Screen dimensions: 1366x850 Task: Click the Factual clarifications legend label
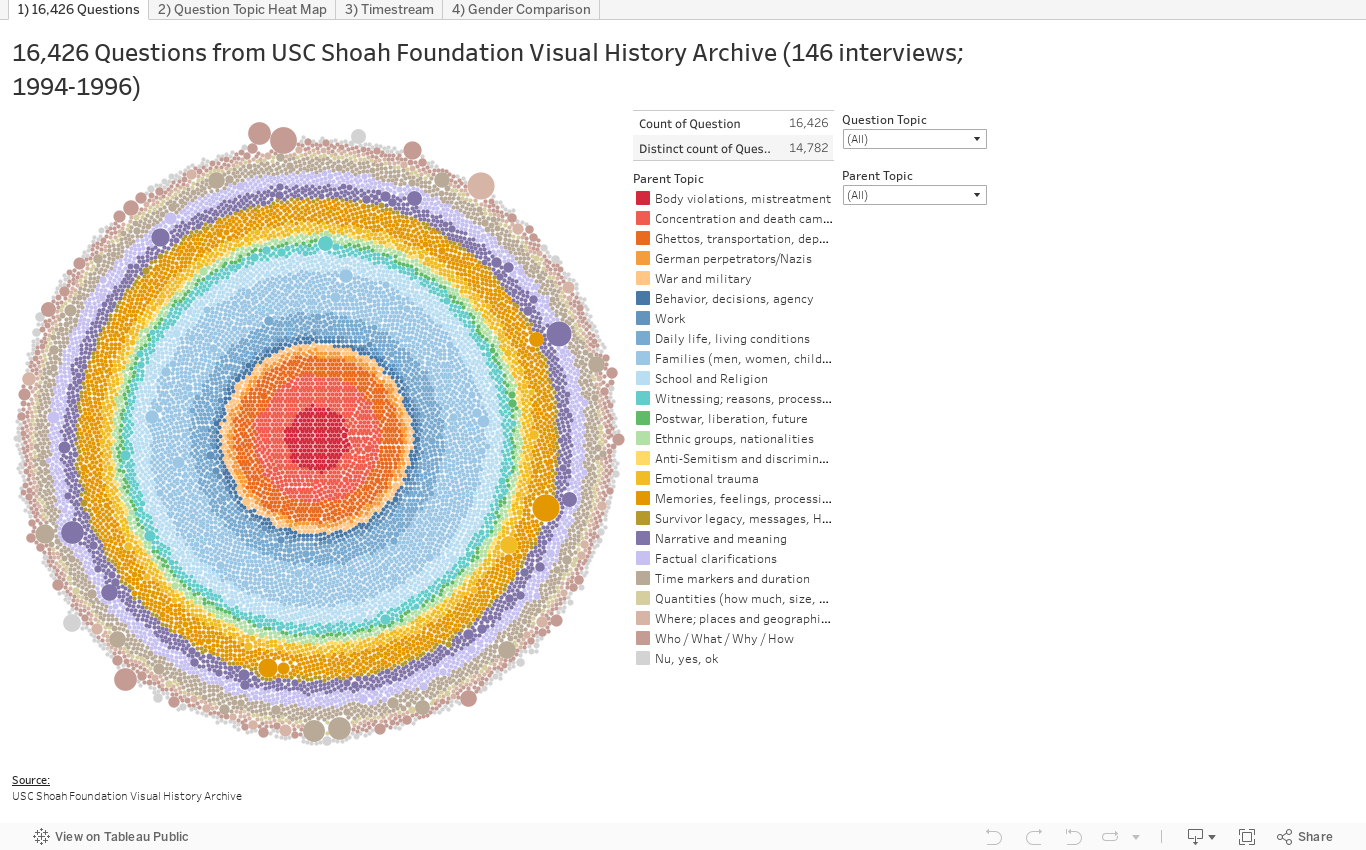[x=716, y=559]
